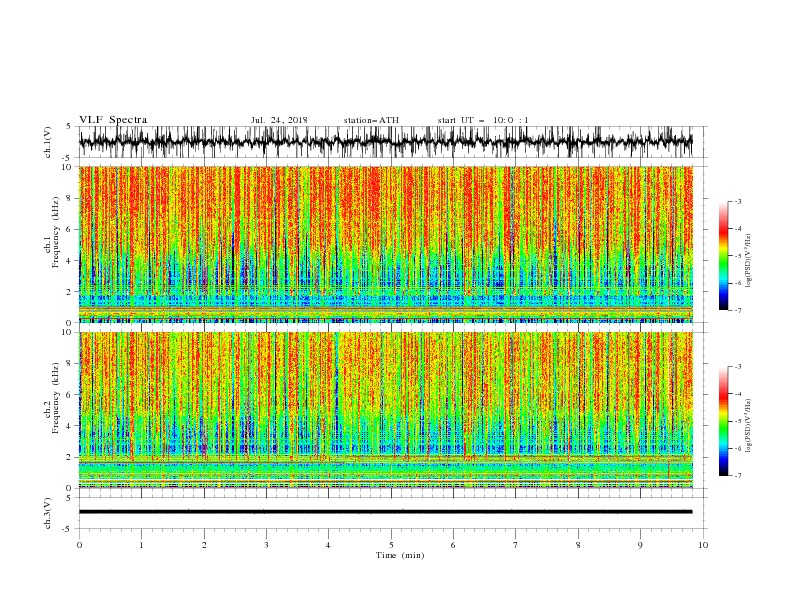Click the "station=ATH" label
The width and height of the screenshot is (792, 612).
click(371, 120)
